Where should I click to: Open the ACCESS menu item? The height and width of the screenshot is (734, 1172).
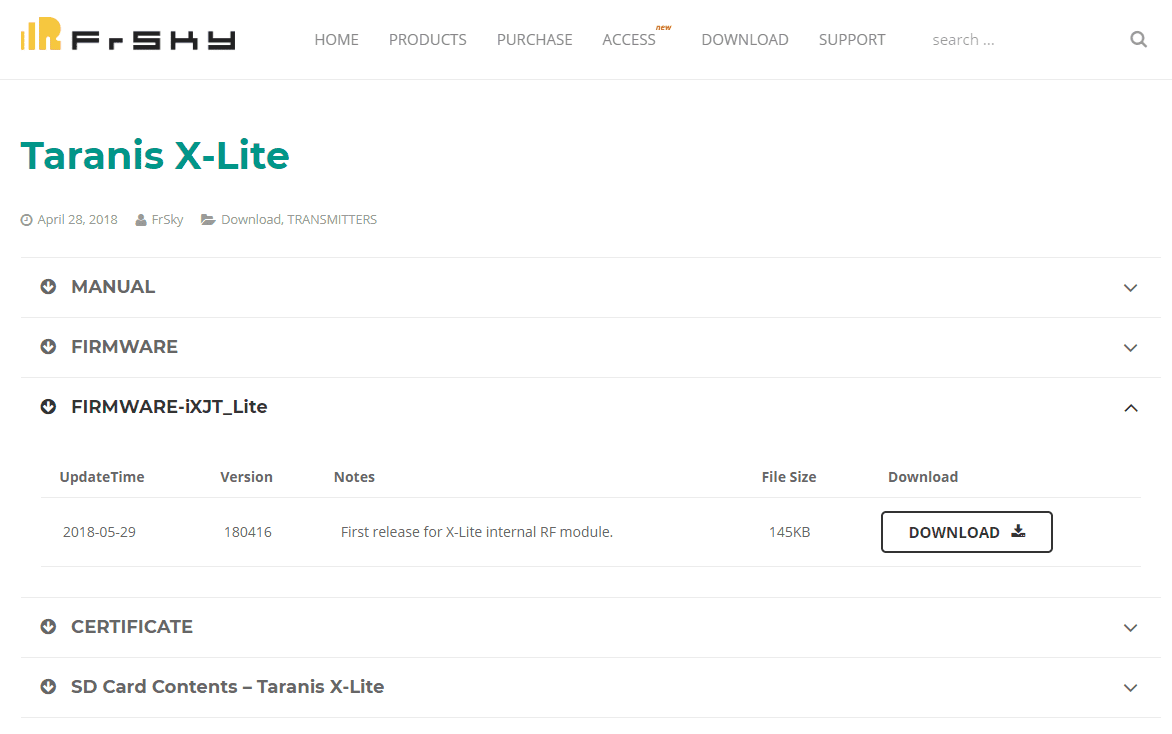coord(629,40)
